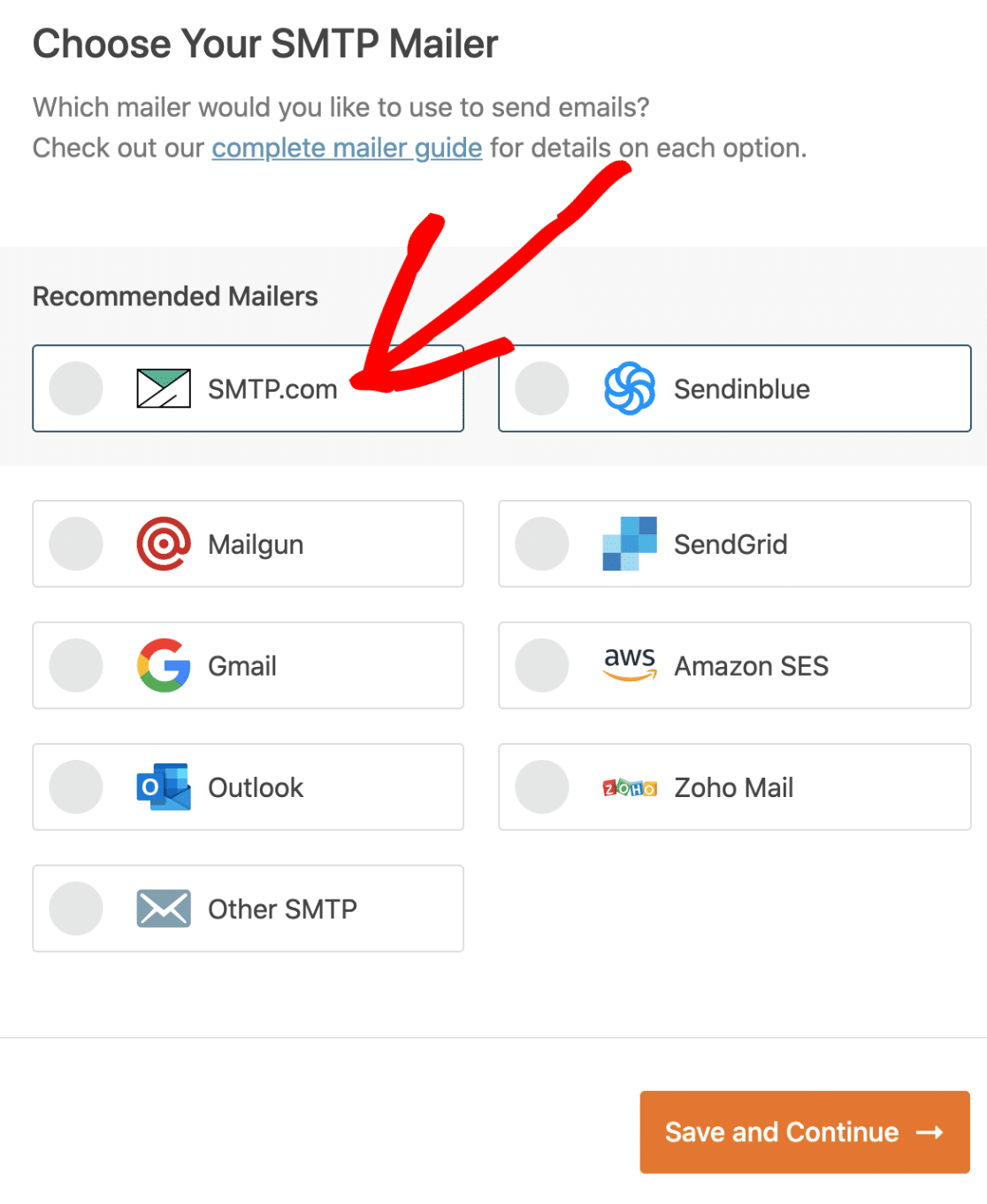987x1204 pixels.
Task: Choose the Outlook radio button
Action: [x=76, y=786]
